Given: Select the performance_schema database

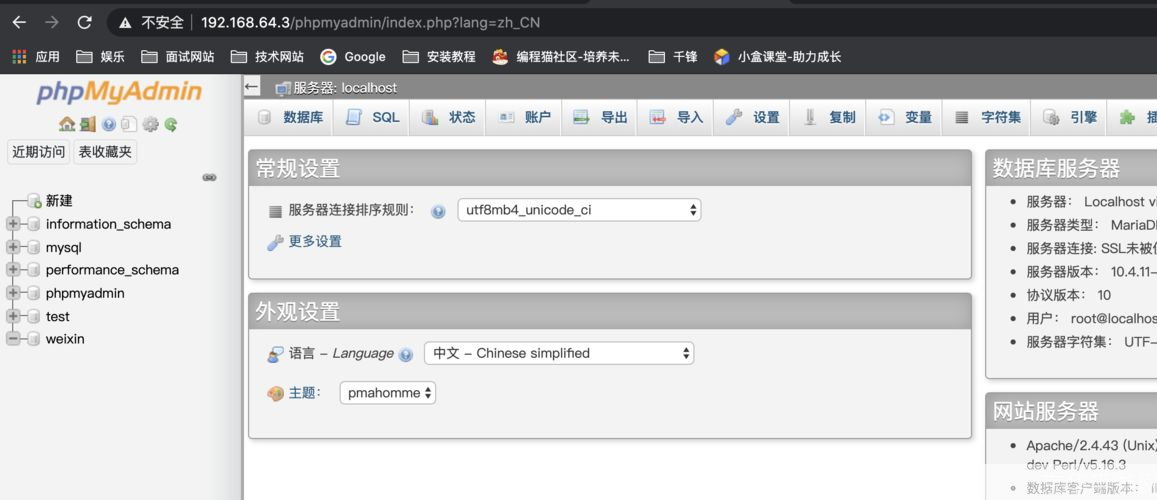Looking at the screenshot, I should pyautogui.click(x=112, y=270).
